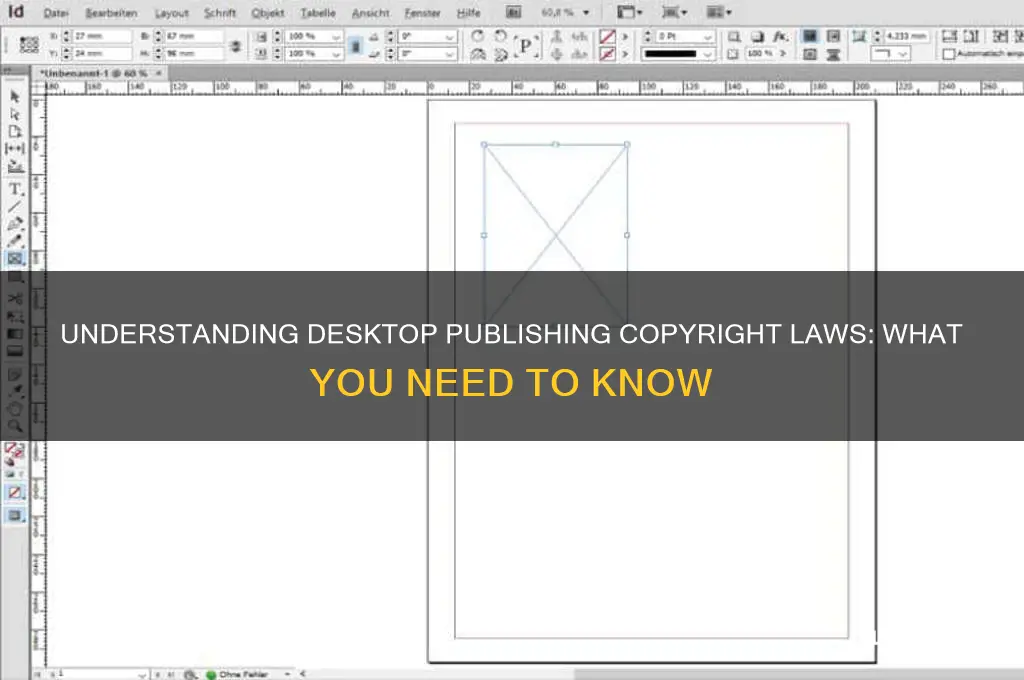
Task: Select the Gap tool
Action: point(14,149)
